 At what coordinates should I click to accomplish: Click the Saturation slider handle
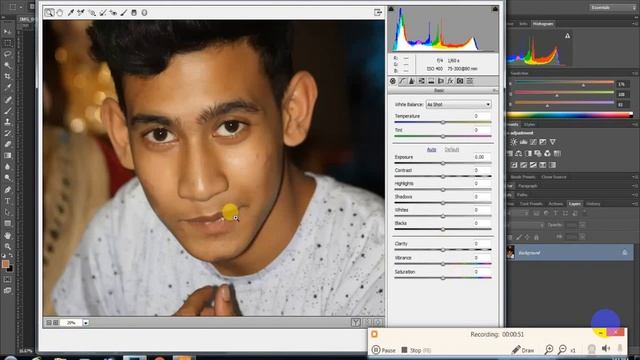click(443, 278)
